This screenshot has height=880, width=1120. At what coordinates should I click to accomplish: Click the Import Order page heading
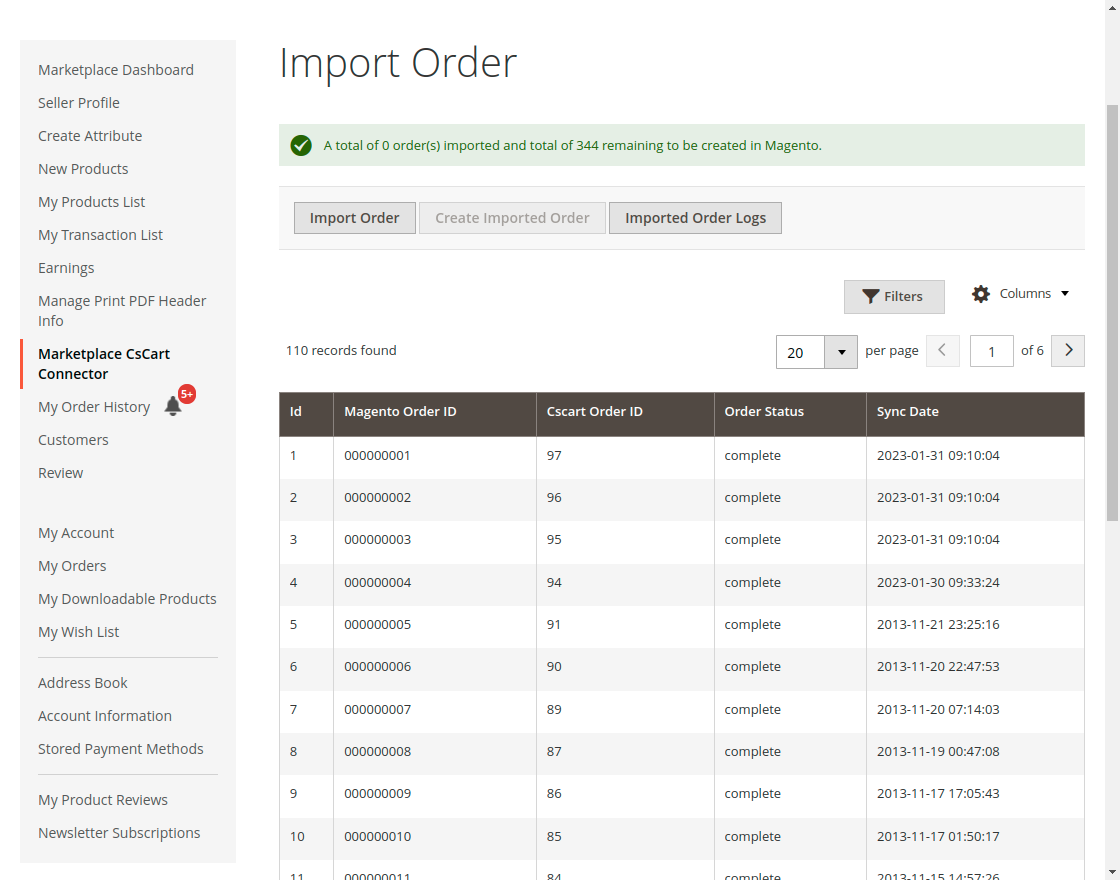point(397,62)
